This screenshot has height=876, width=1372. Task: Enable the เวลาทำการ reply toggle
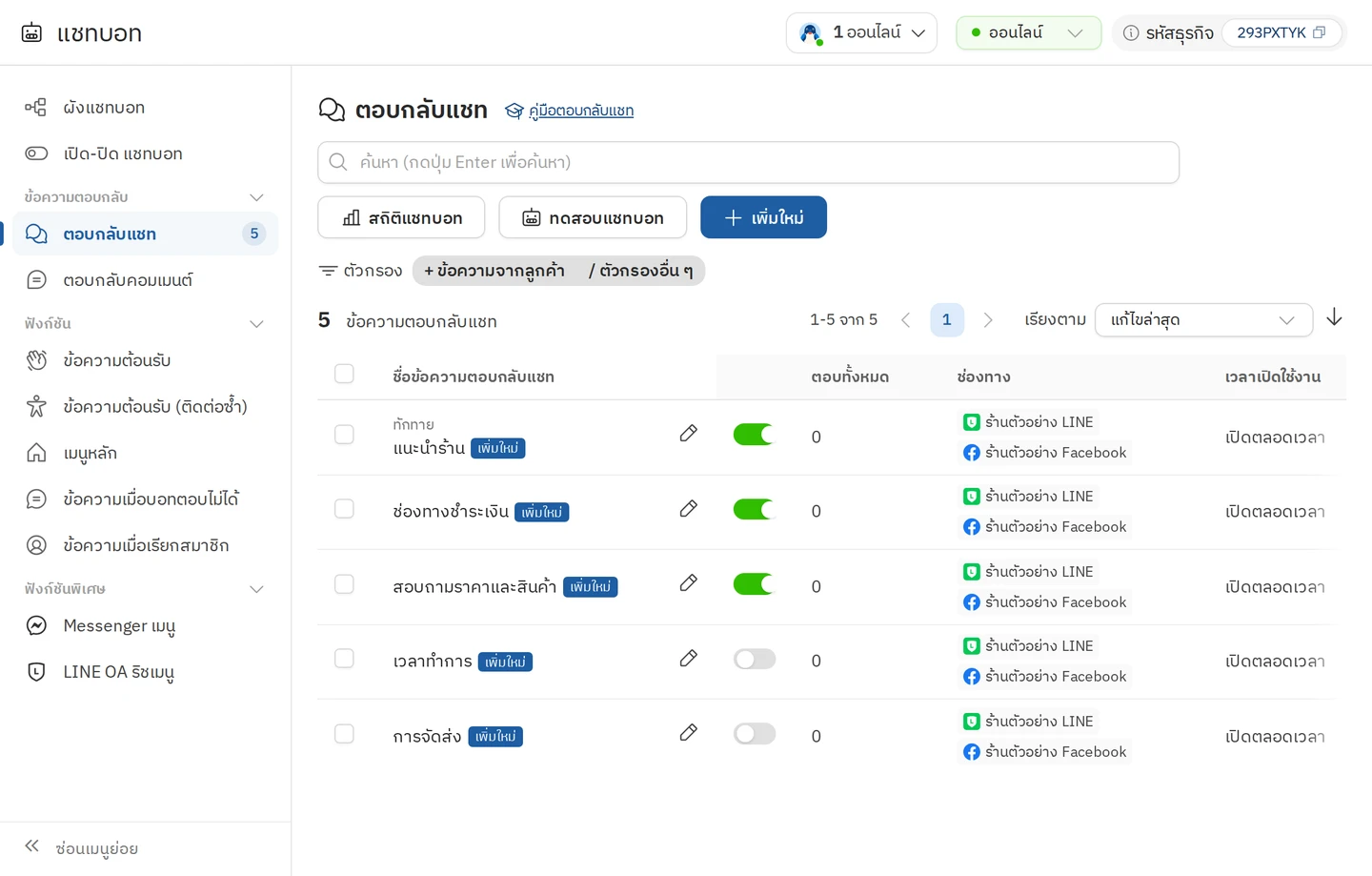(754, 659)
